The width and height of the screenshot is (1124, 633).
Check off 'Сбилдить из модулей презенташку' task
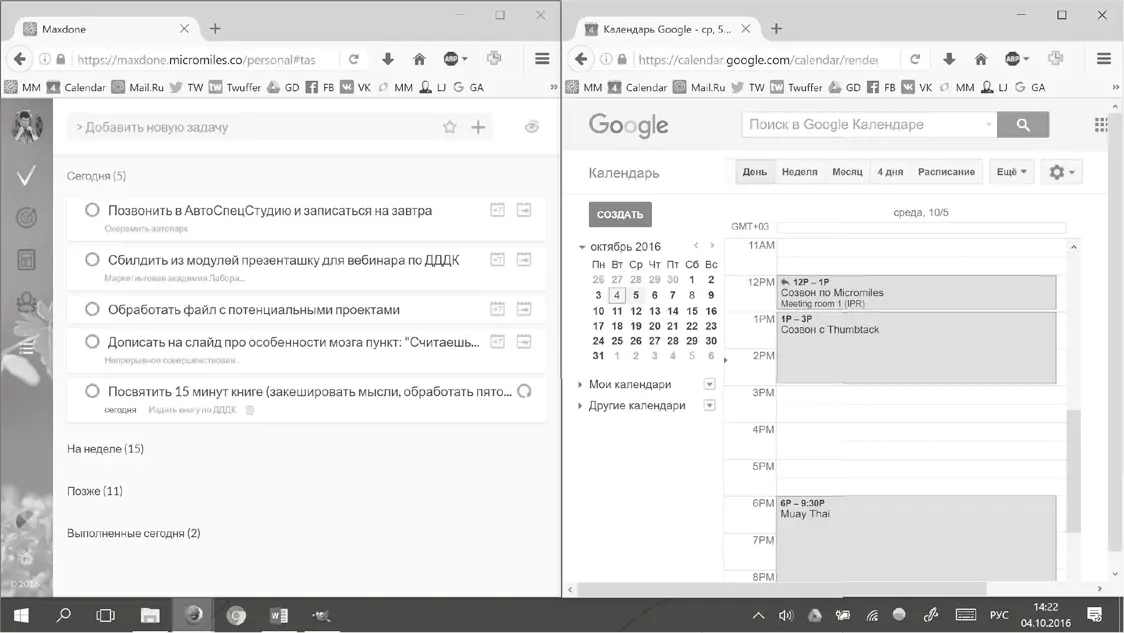[x=92, y=260]
